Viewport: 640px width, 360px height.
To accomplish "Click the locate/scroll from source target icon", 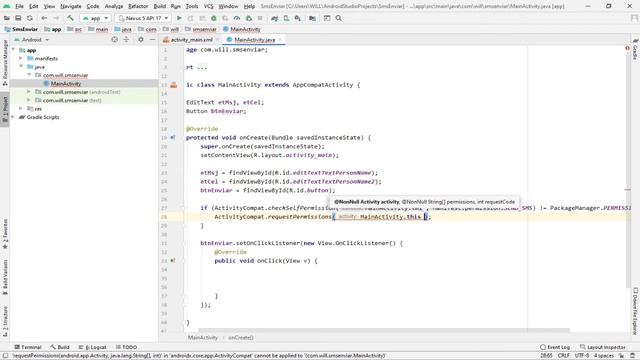I will (x=115, y=40).
